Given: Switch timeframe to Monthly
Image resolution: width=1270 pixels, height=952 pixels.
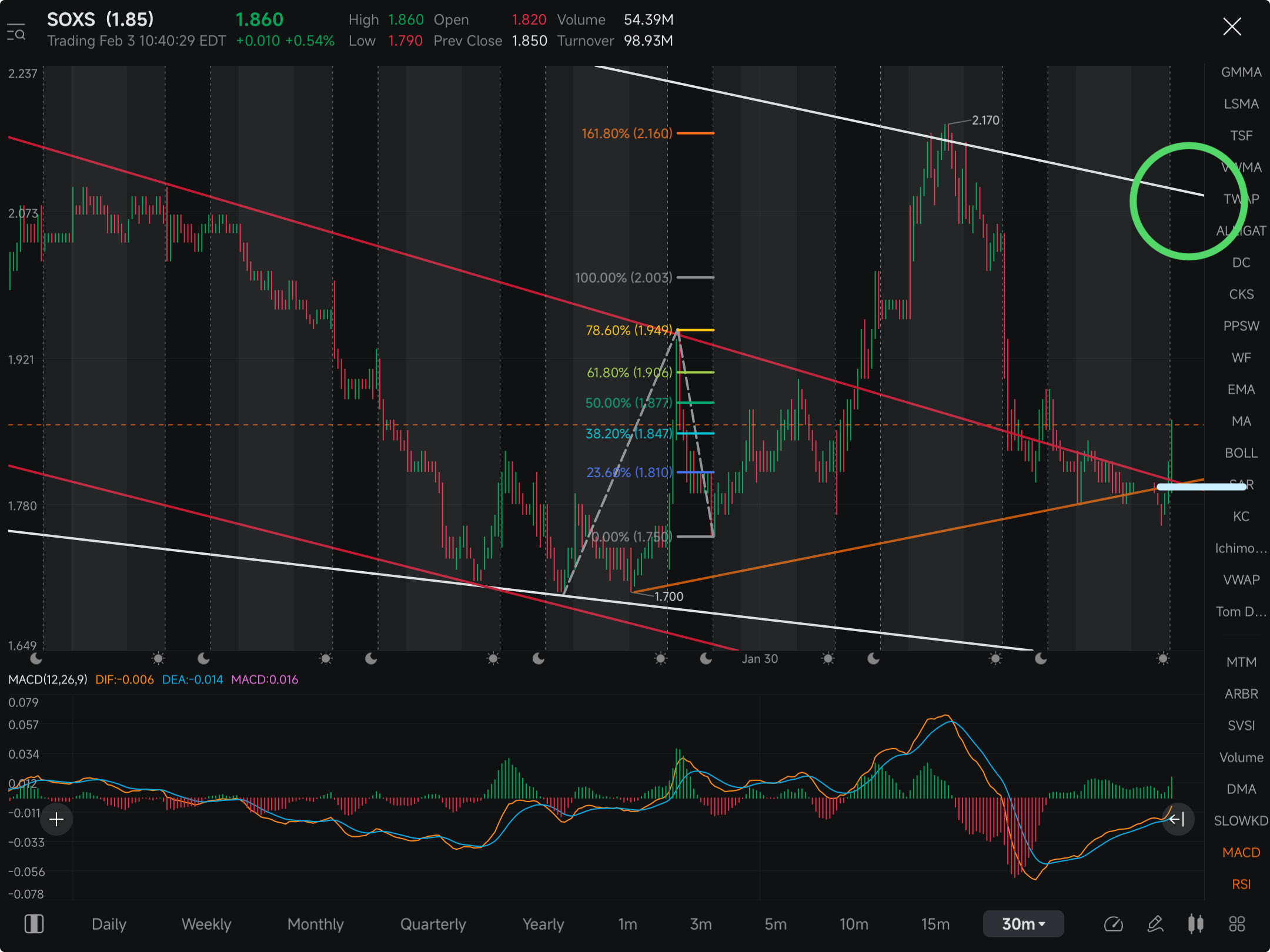Looking at the screenshot, I should click(x=316, y=924).
